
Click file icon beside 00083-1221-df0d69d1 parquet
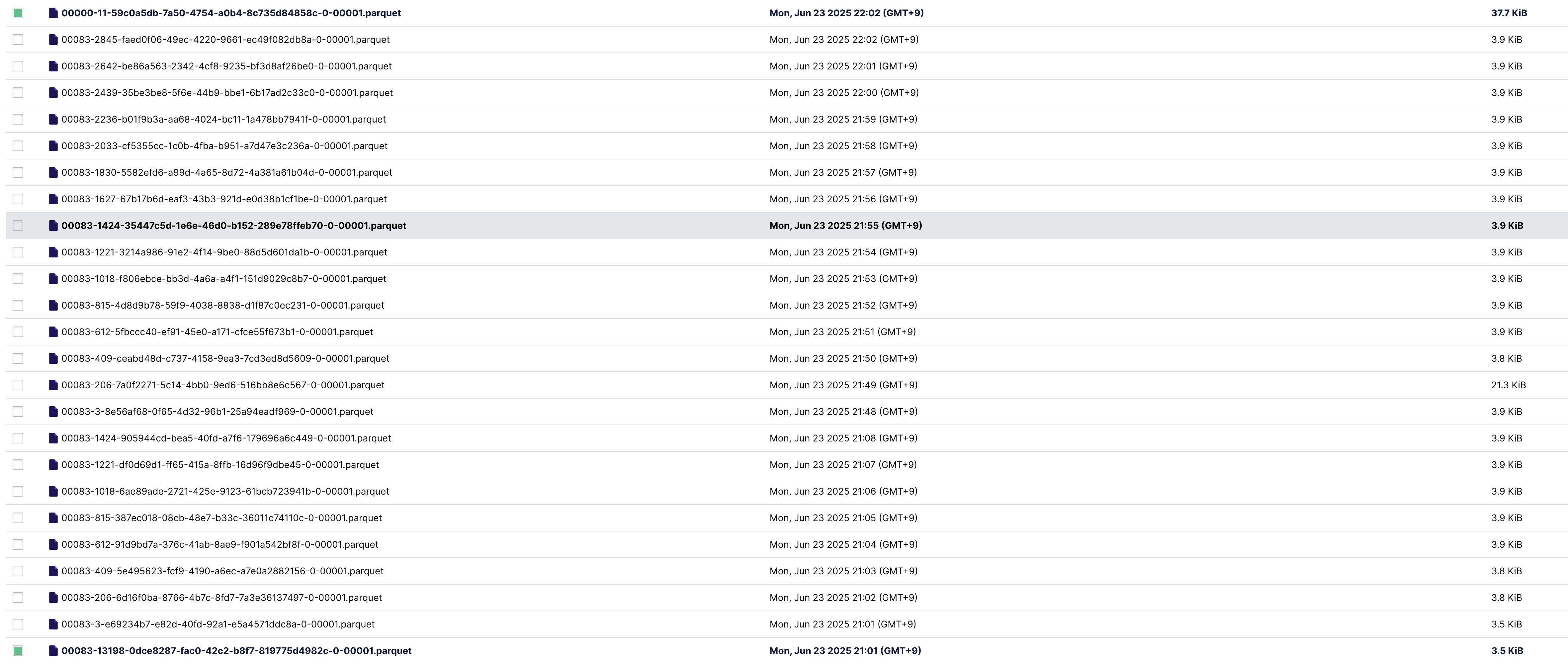(x=53, y=465)
